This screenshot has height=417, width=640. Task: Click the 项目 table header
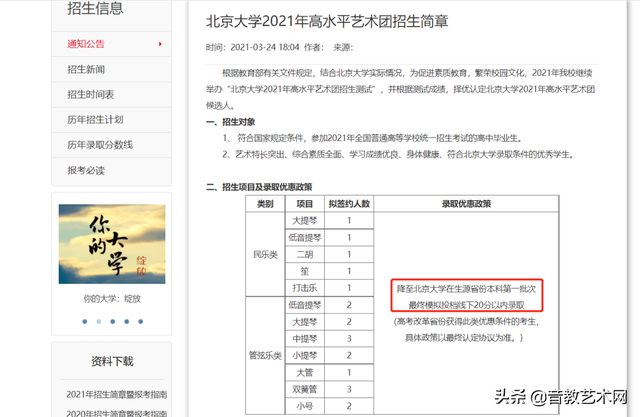coord(304,204)
